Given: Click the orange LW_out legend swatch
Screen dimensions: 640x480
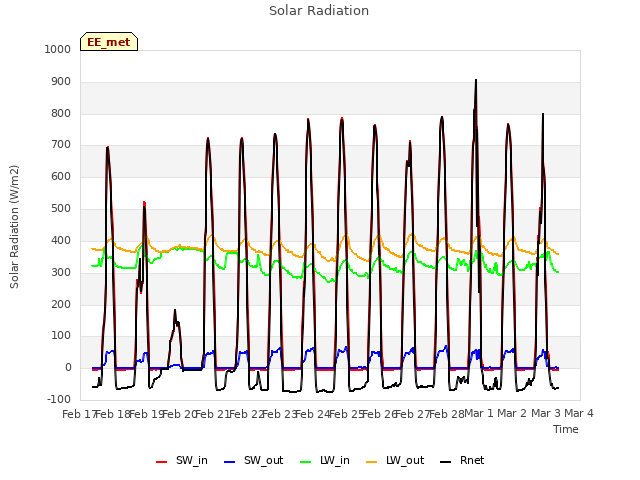Looking at the screenshot, I should 372,462.
